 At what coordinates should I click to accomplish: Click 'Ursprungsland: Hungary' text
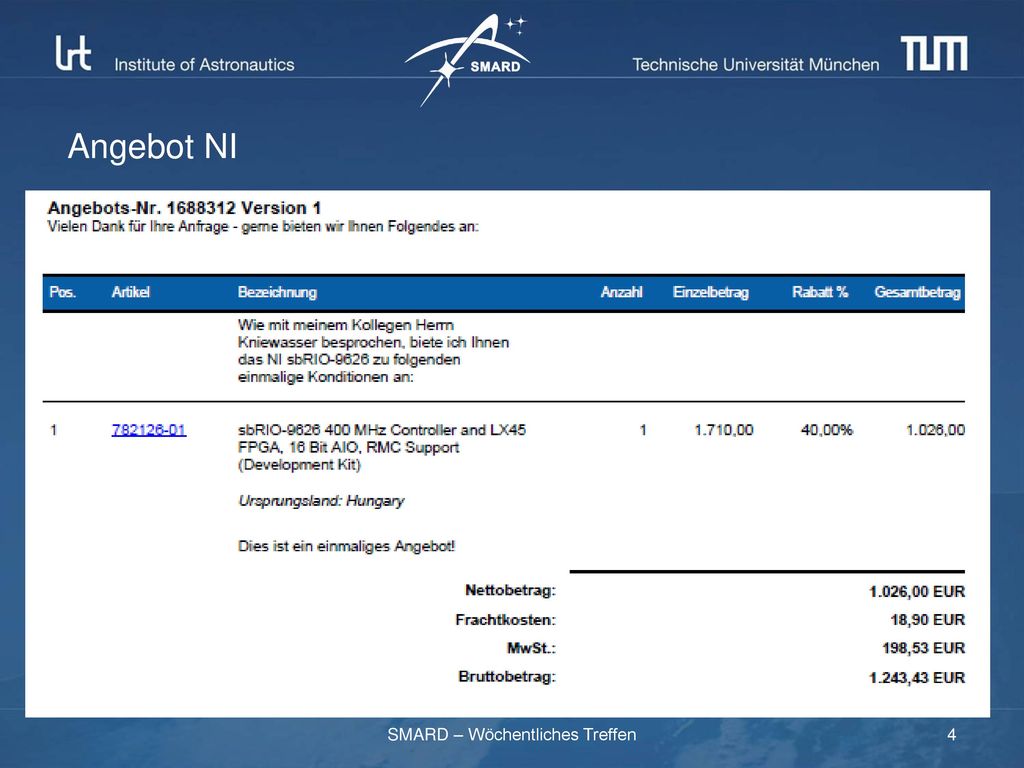[x=321, y=501]
